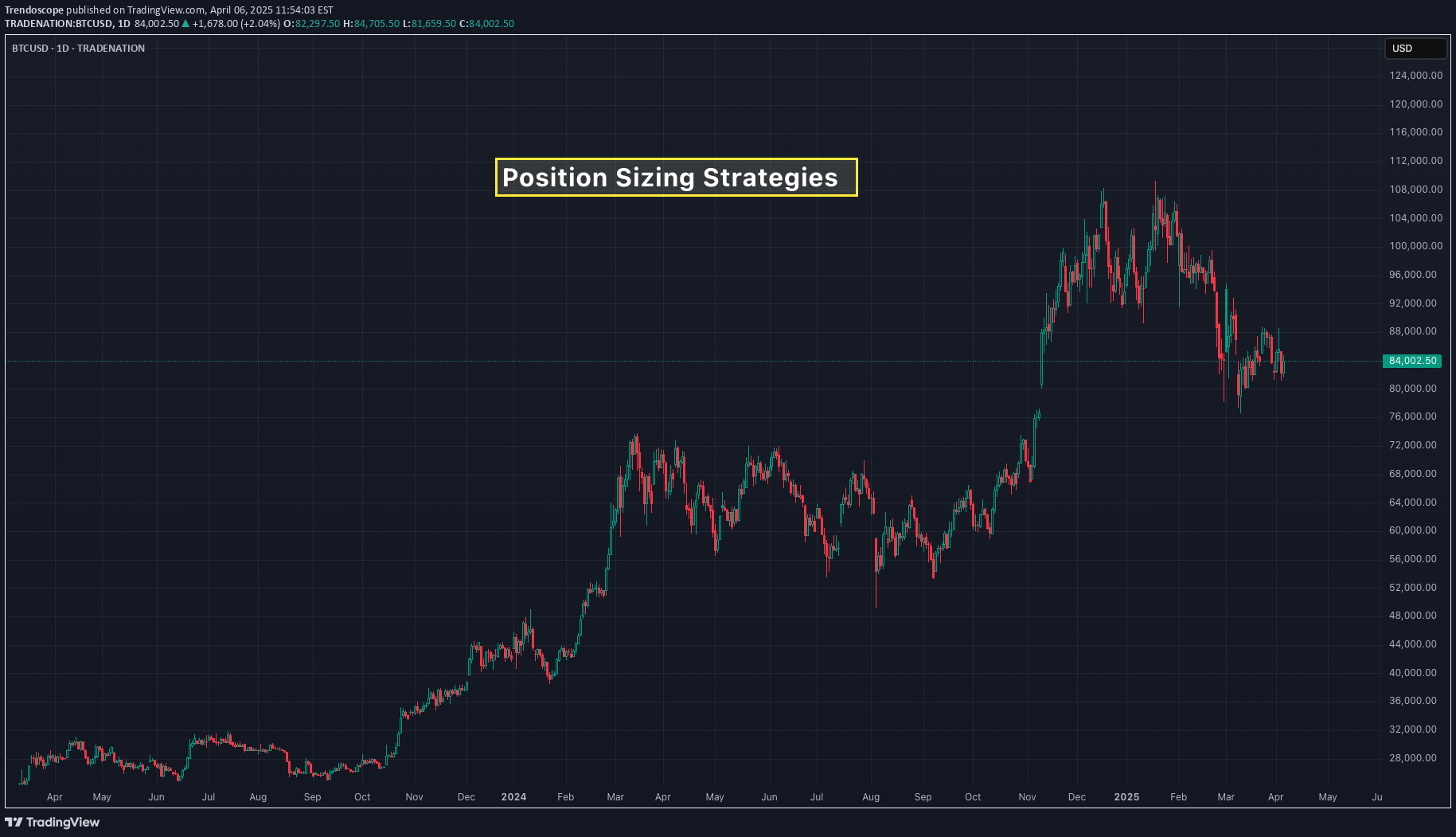Click the C:84,002.50 close value in header
This screenshot has width=1456, height=837.
tap(486, 24)
